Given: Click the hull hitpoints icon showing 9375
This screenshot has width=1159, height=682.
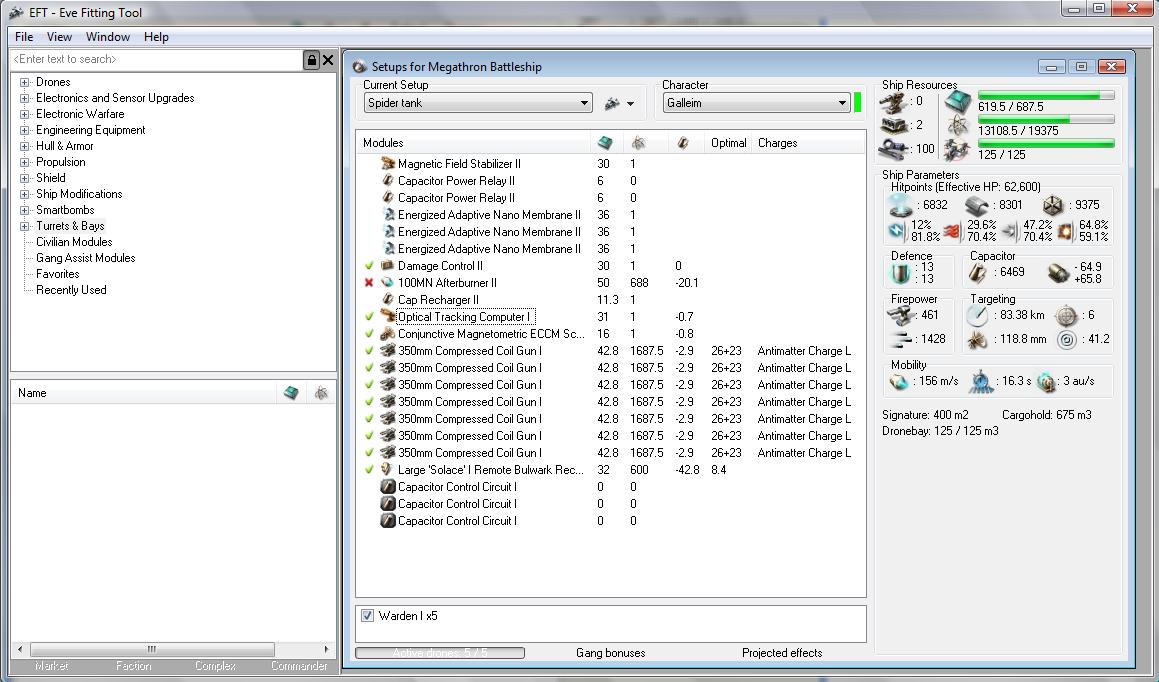Looking at the screenshot, I should point(1053,205).
